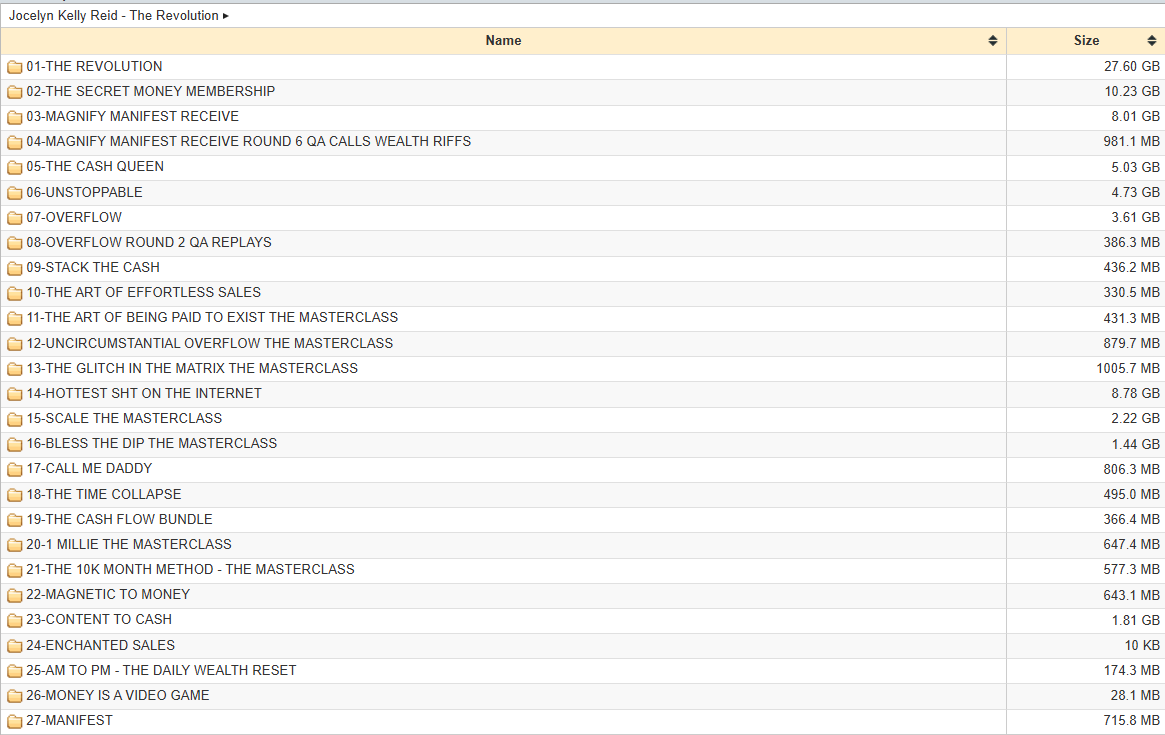Click folder icon for 01-THE REVOLUTION
Screen dimensions: 1165x735
pyautogui.click(x=14, y=67)
